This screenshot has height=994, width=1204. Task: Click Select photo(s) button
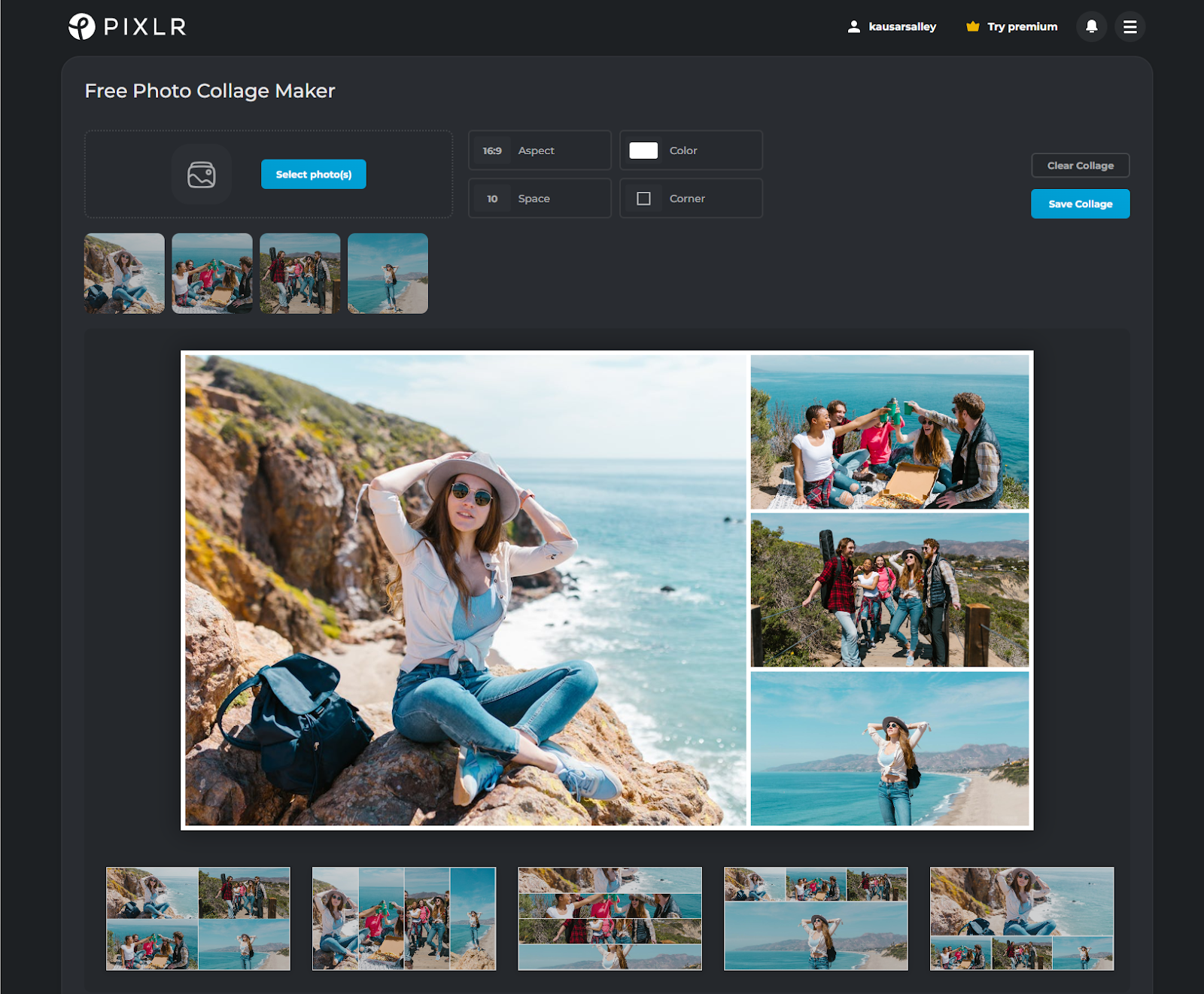pyautogui.click(x=314, y=175)
